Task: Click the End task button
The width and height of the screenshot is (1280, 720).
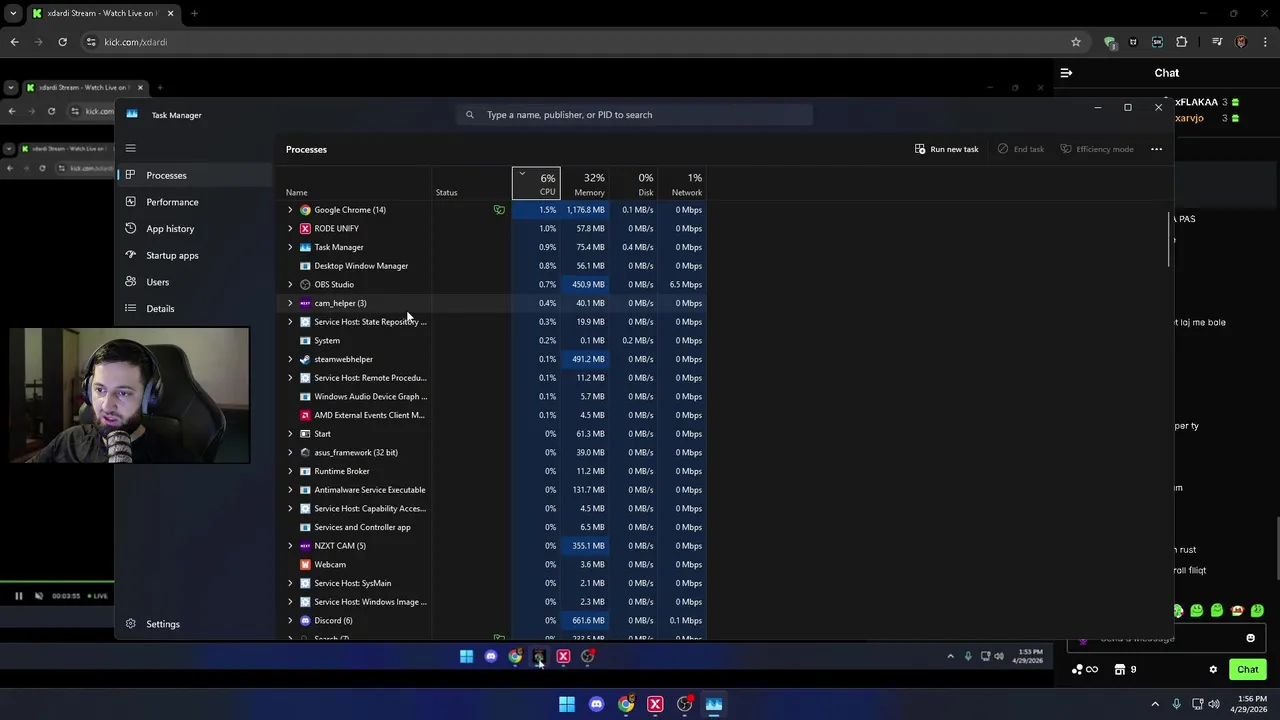Action: pyautogui.click(x=1021, y=149)
